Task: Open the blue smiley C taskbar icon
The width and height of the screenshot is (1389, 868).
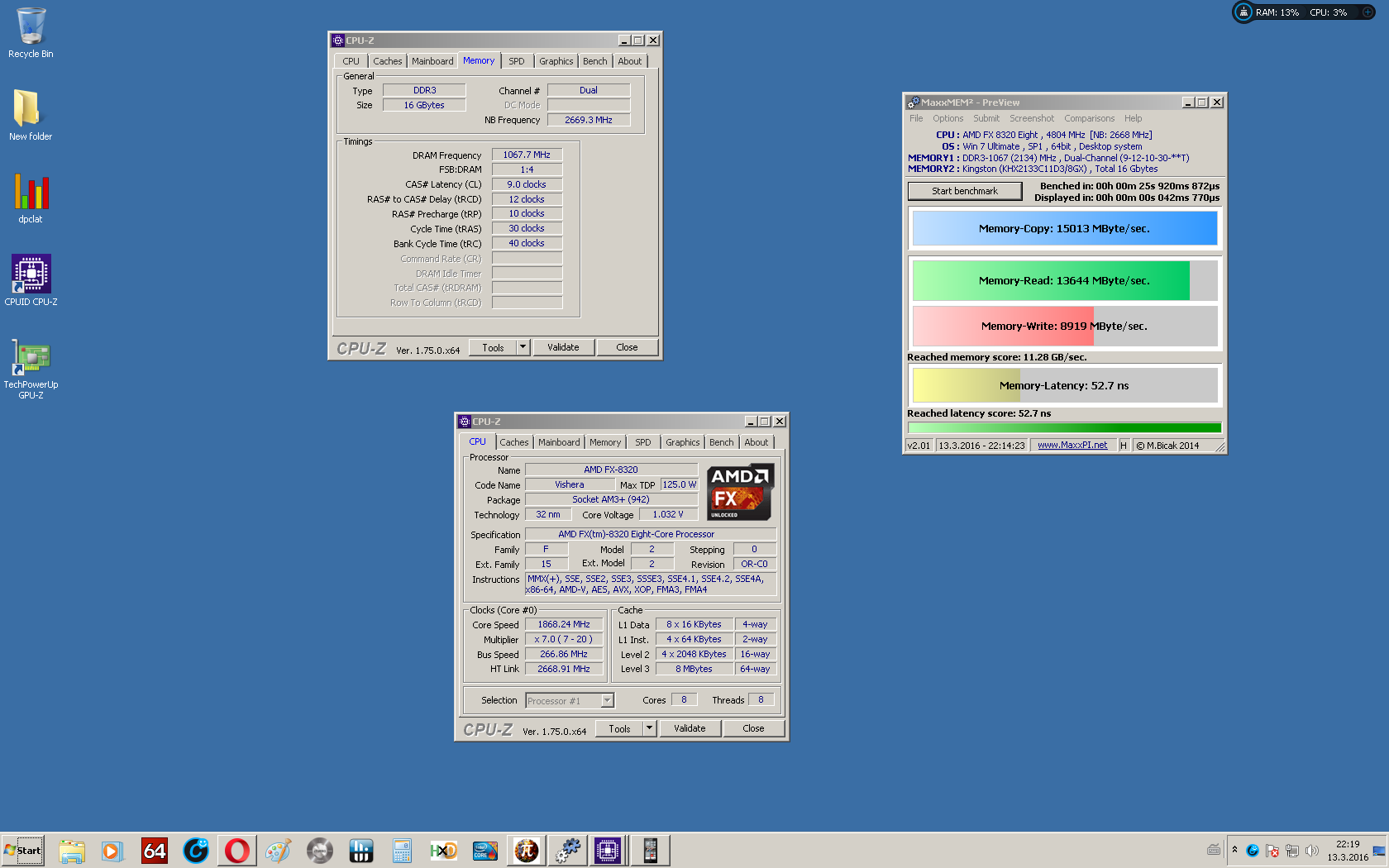Action: click(x=196, y=851)
